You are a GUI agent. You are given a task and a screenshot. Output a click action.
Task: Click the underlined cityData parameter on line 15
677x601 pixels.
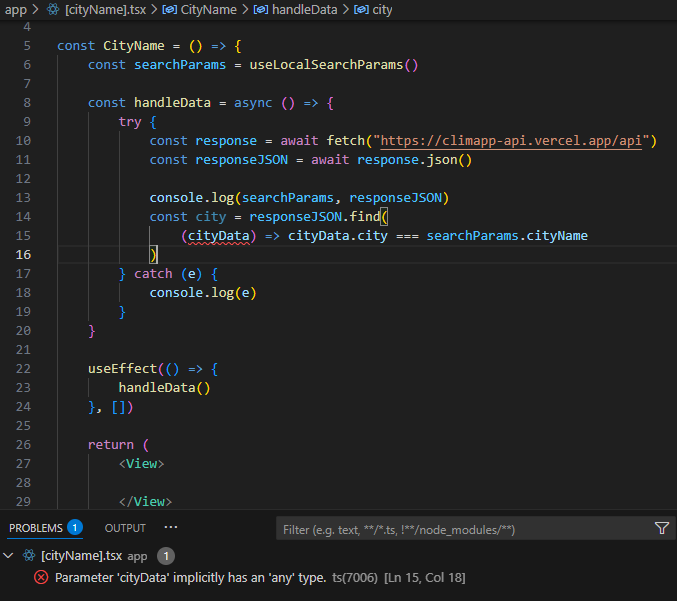[x=218, y=236]
